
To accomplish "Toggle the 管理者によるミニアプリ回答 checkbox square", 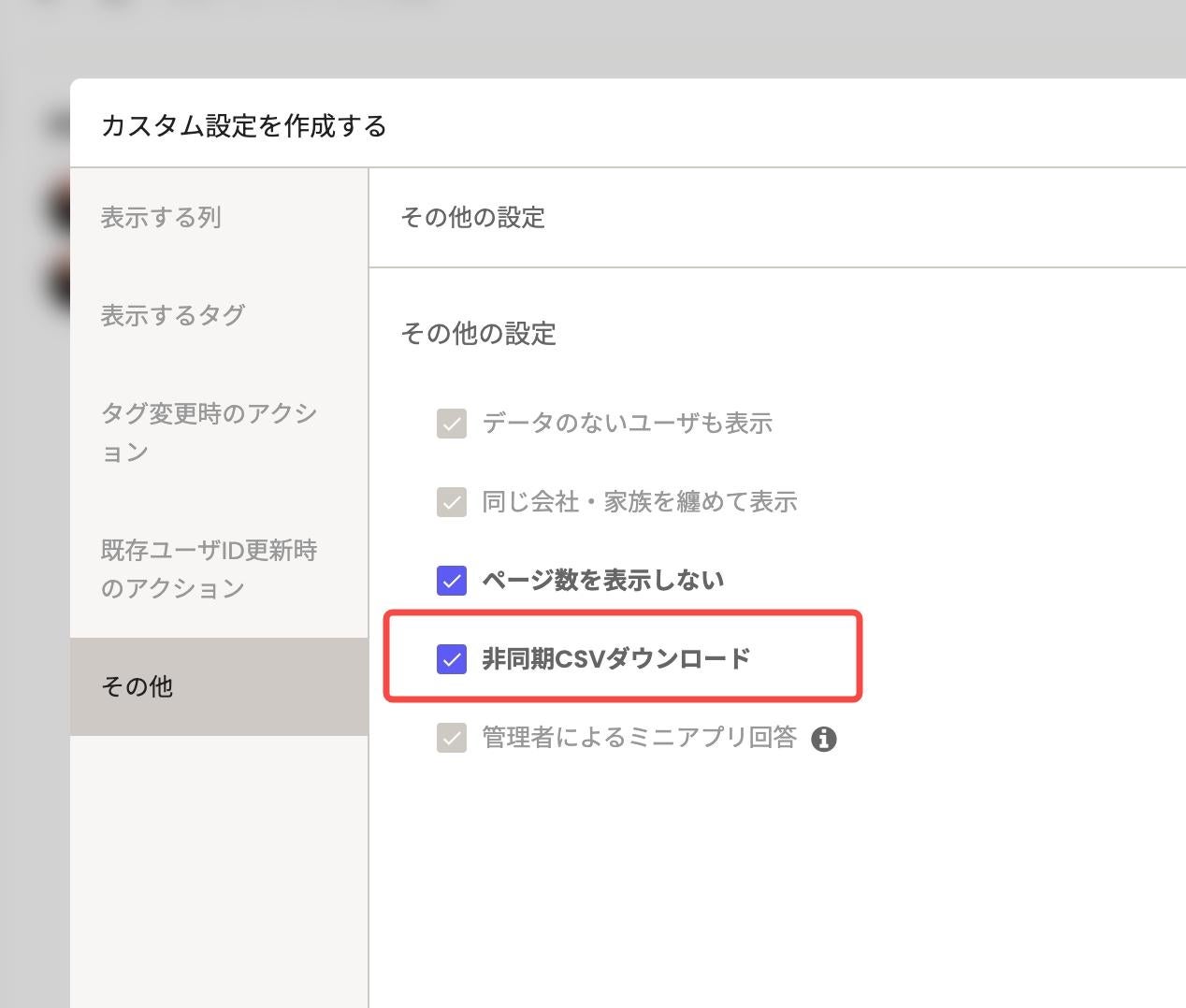I will pos(452,739).
